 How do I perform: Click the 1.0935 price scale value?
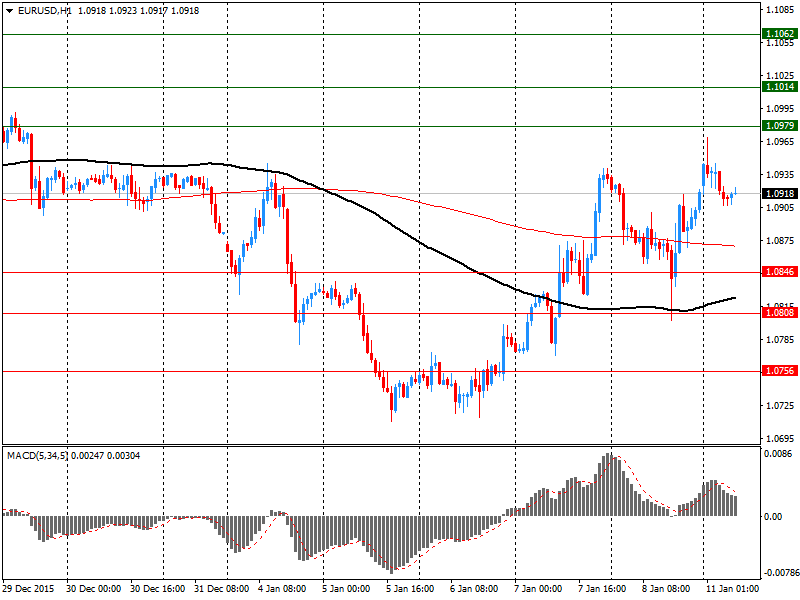coord(780,175)
